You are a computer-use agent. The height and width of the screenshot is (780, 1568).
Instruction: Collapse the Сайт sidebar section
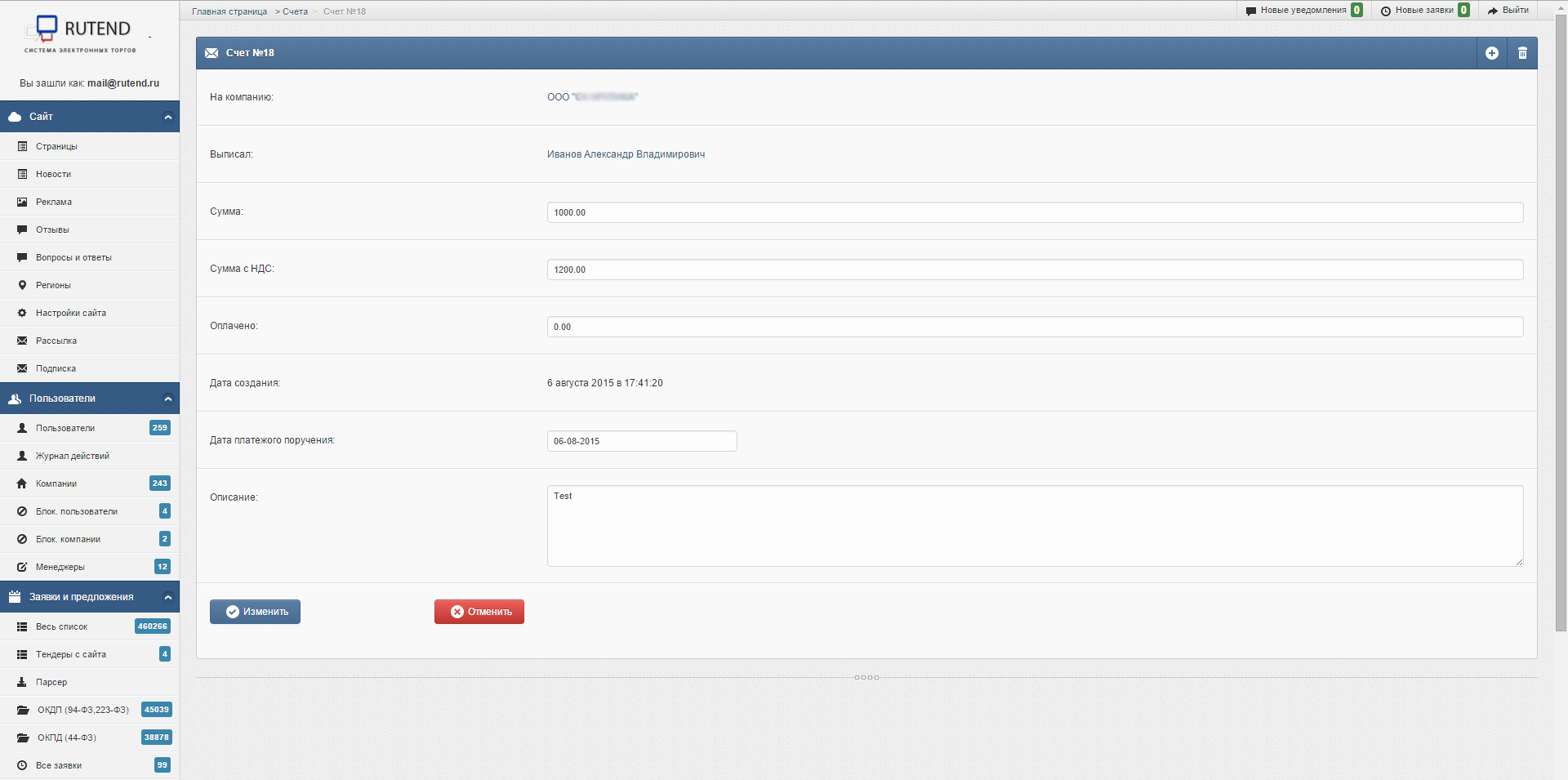167,117
